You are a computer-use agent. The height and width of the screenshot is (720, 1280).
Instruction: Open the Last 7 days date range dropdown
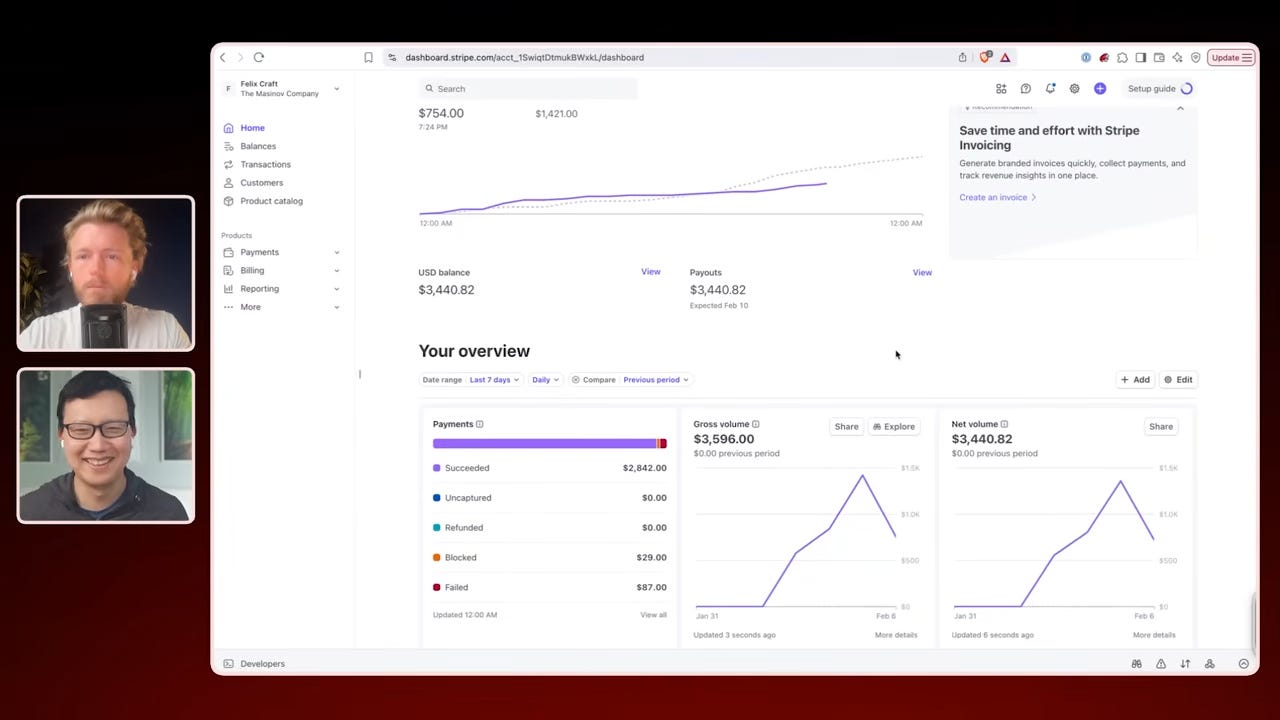coord(493,379)
